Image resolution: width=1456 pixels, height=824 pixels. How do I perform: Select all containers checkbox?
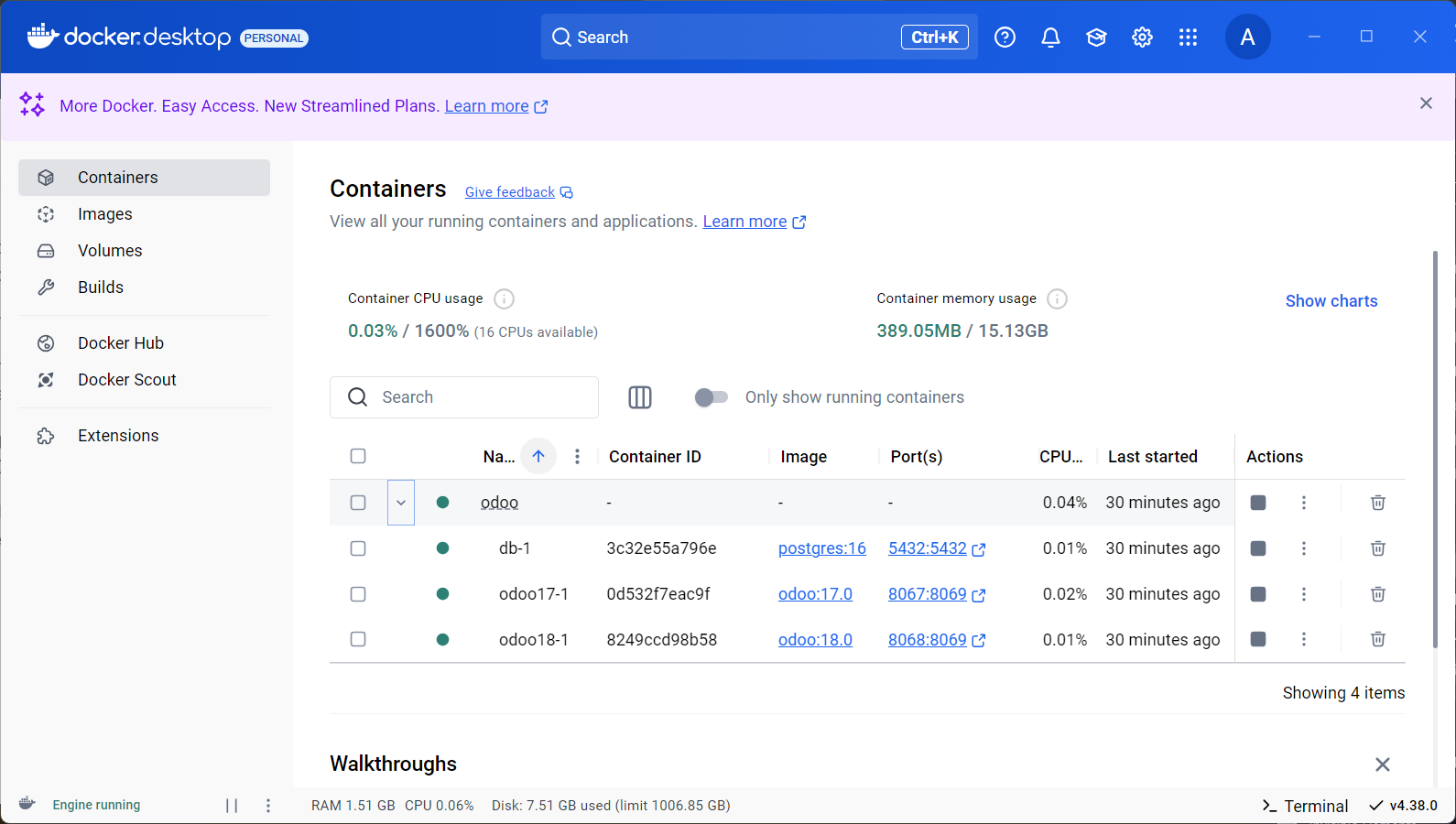tap(358, 456)
